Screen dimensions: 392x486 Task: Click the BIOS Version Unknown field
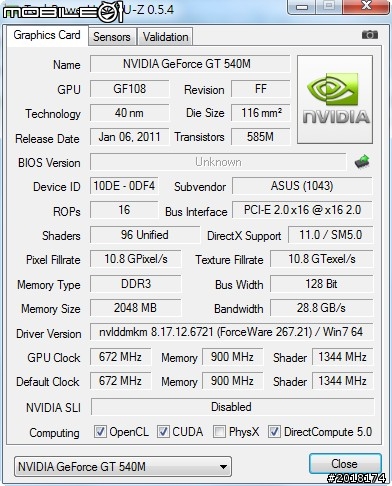218,162
